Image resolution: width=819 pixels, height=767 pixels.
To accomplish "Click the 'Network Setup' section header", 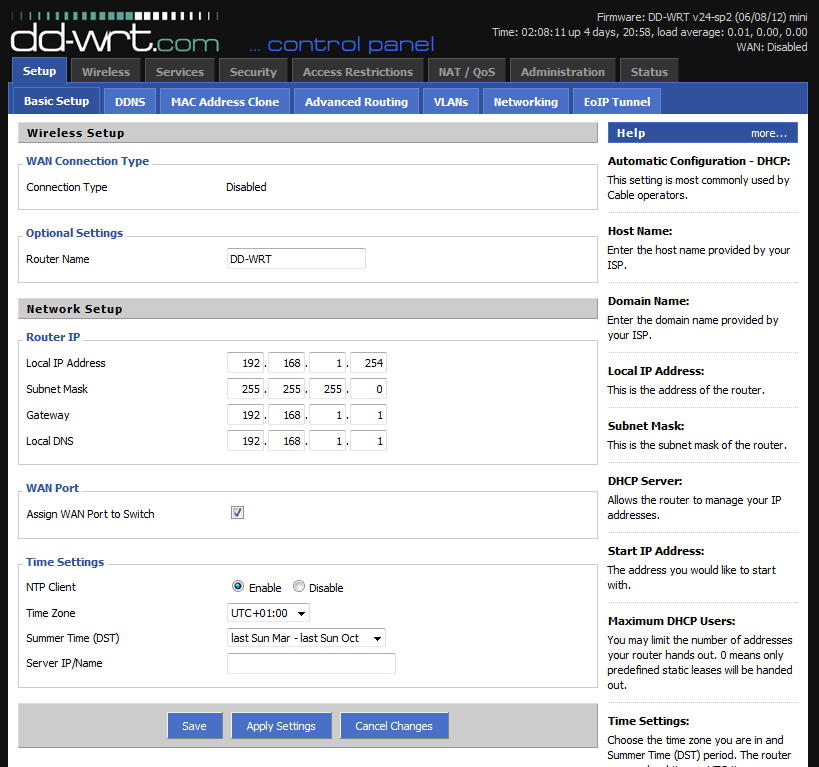I will pyautogui.click(x=308, y=309).
